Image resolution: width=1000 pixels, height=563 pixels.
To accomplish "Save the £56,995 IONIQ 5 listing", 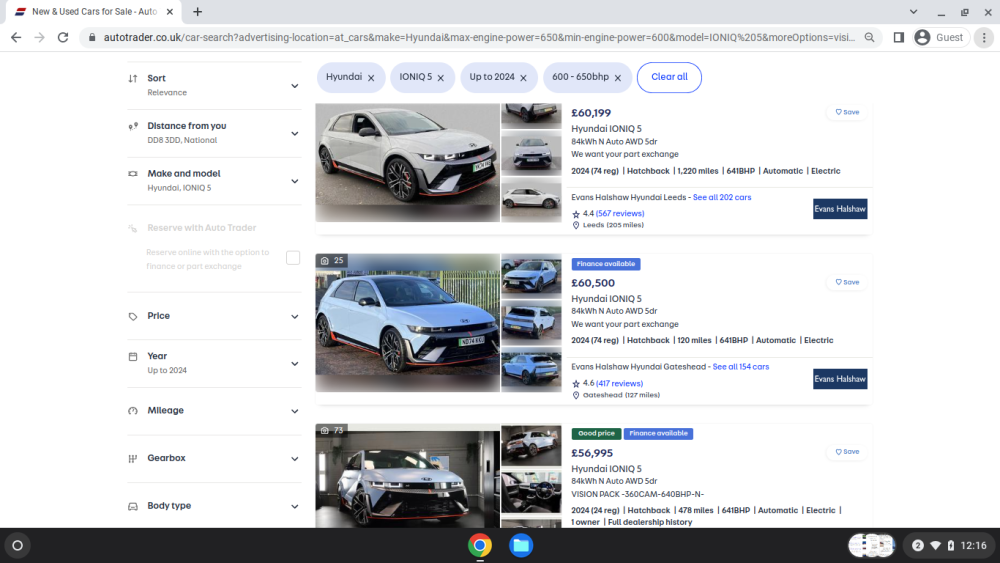I will click(847, 451).
